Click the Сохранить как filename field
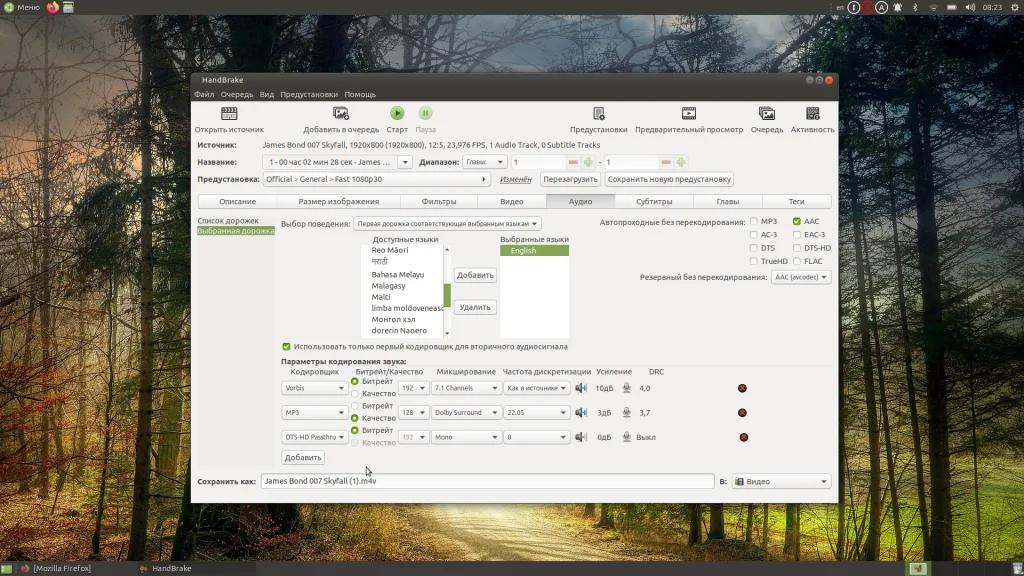 (487, 481)
